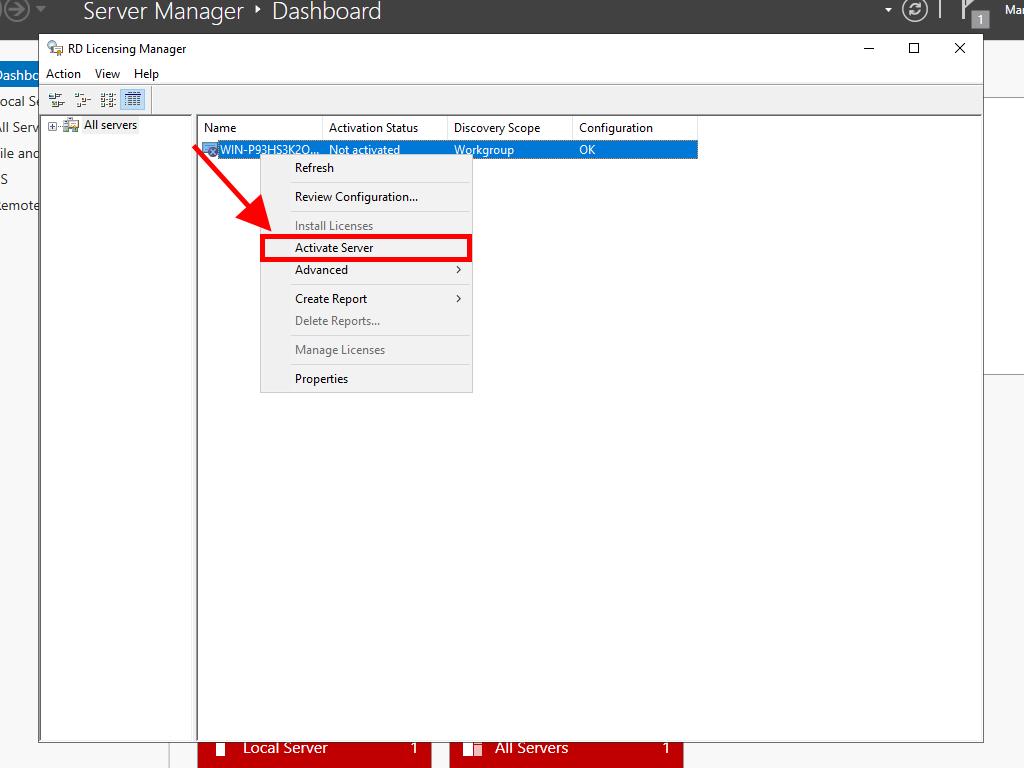Open the View menu
The height and width of the screenshot is (768, 1024).
pyautogui.click(x=107, y=74)
